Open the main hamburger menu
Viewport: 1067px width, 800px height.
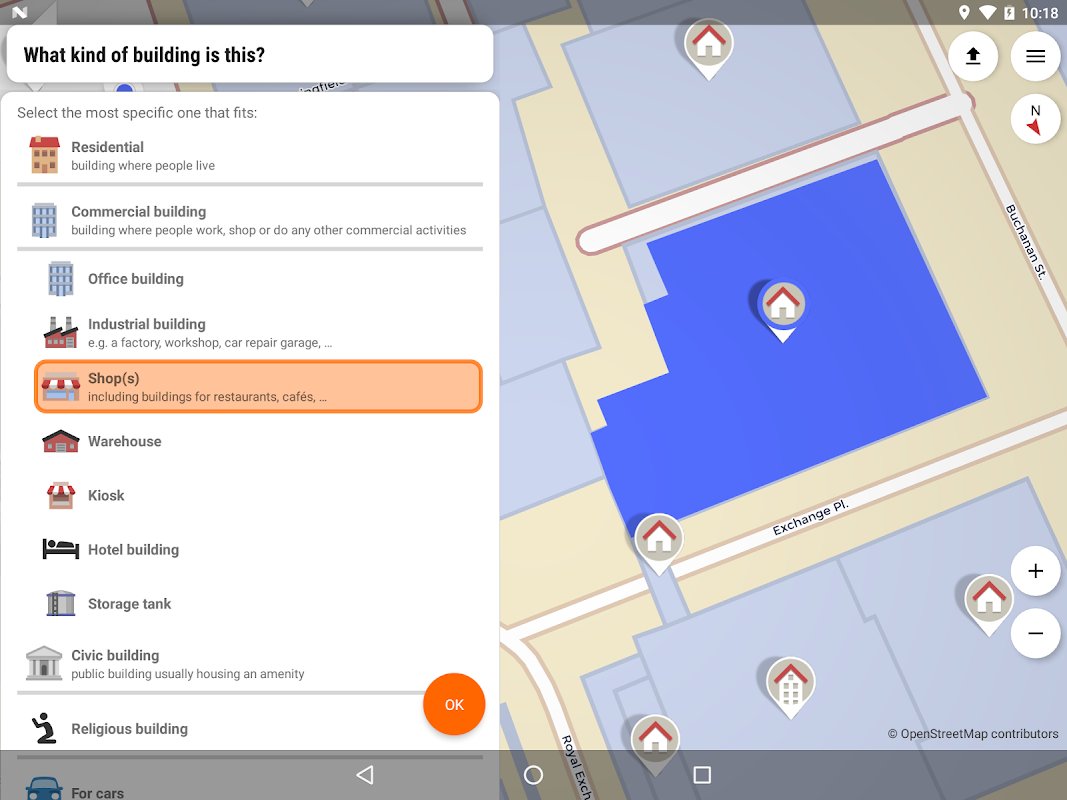pos(1035,56)
